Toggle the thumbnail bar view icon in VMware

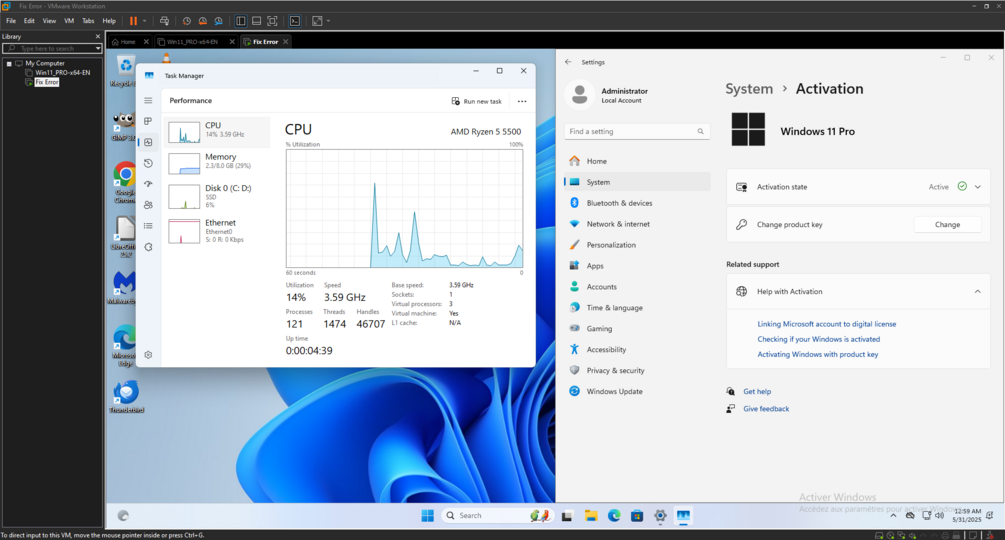pos(256,21)
